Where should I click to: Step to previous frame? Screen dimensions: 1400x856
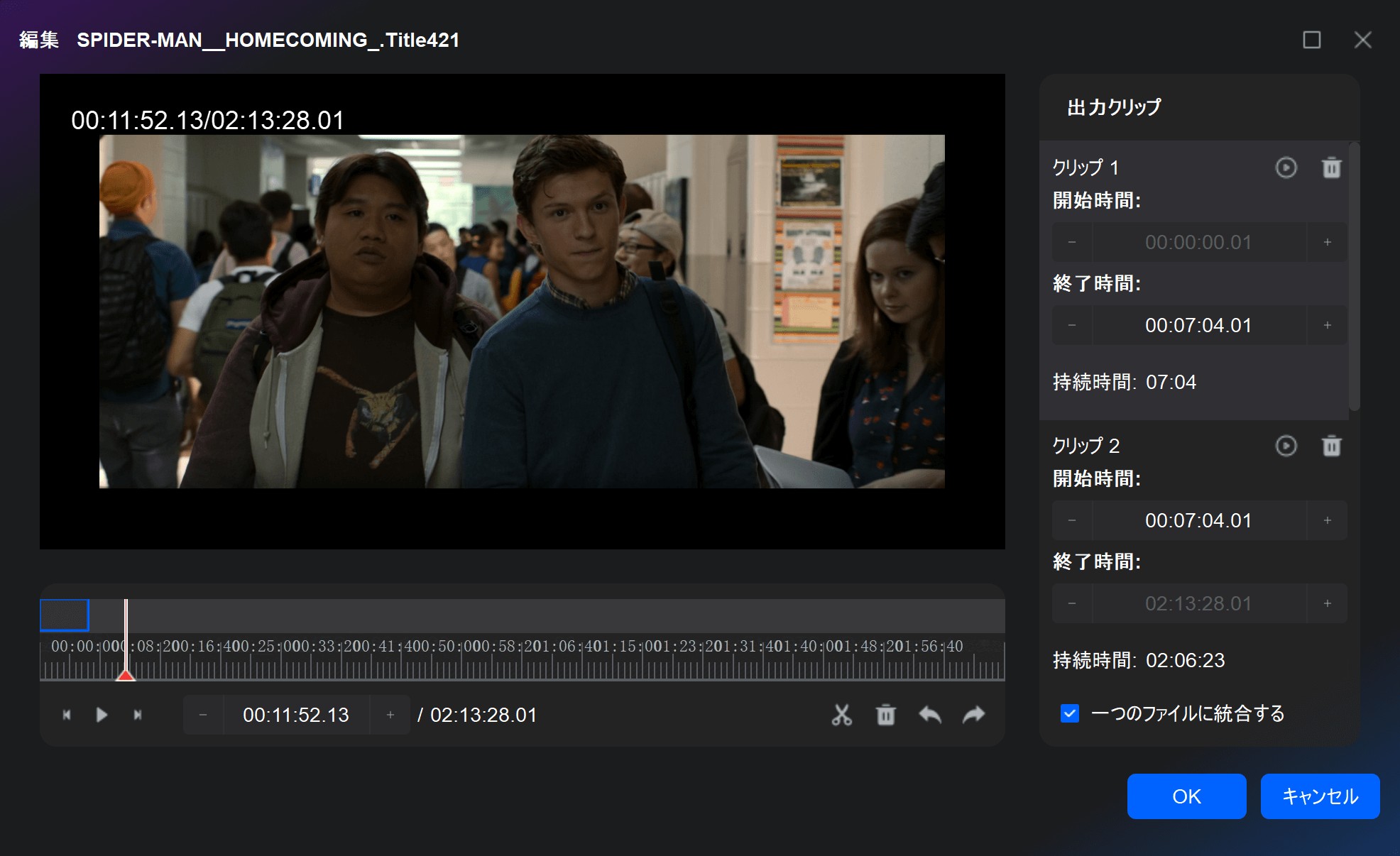67,715
